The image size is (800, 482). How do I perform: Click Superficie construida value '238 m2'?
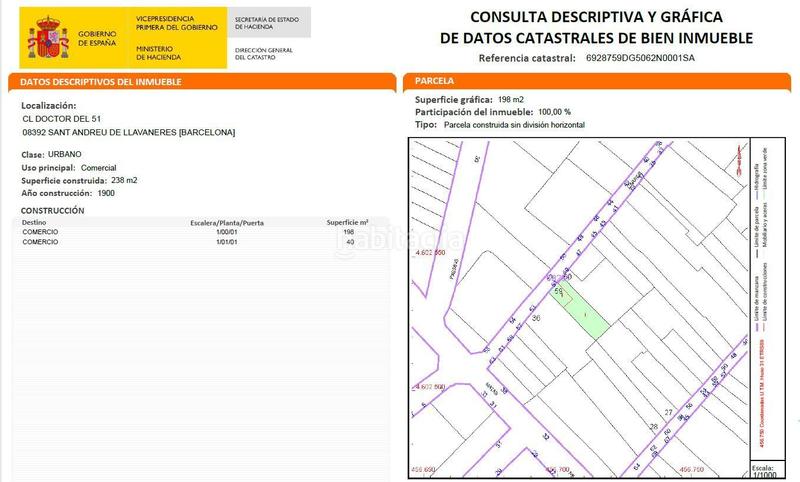124,180
